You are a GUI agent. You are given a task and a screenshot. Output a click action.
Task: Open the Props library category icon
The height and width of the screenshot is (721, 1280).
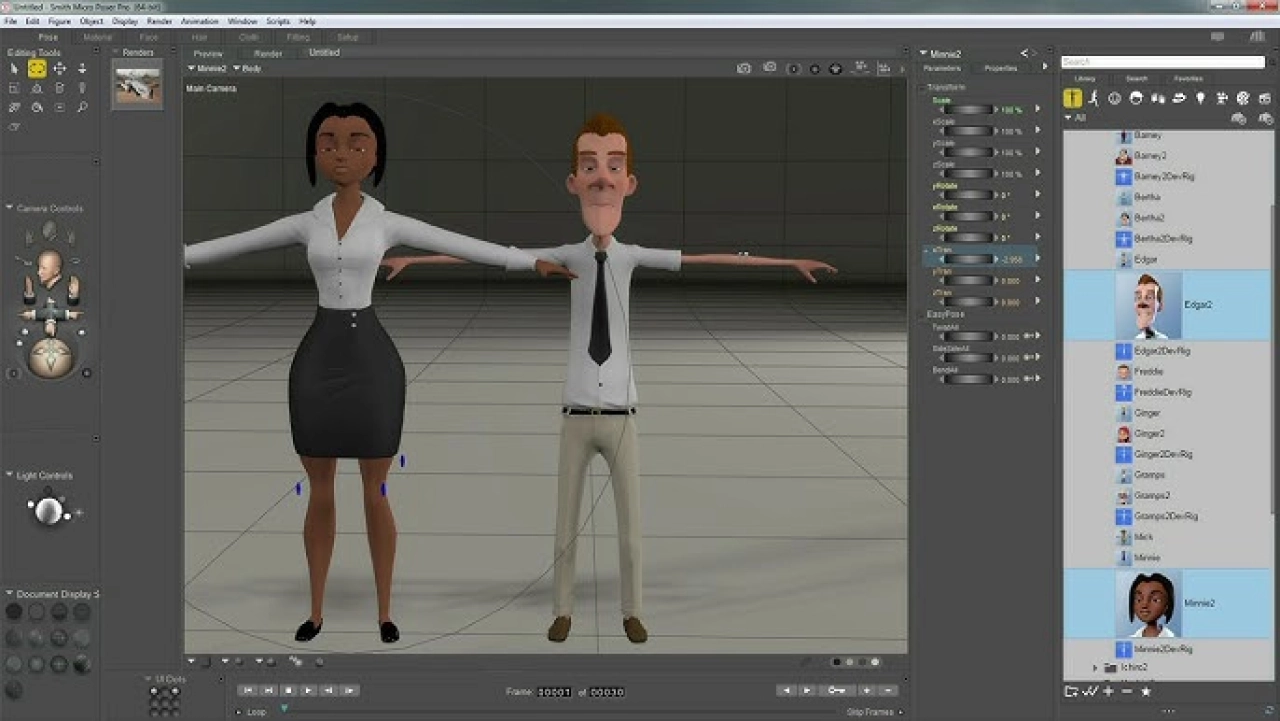pos(1179,98)
